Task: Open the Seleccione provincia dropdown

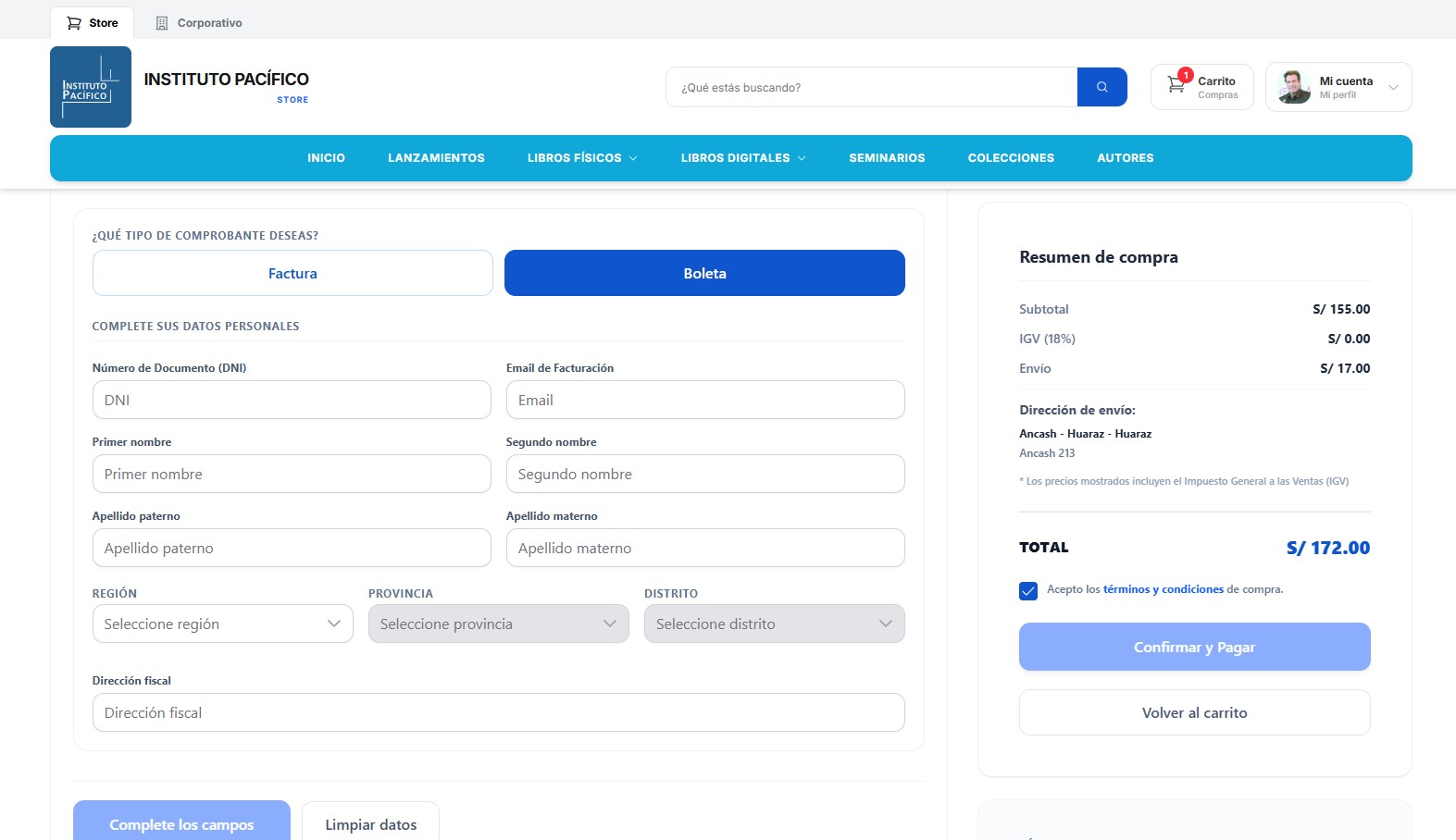Action: tap(499, 624)
